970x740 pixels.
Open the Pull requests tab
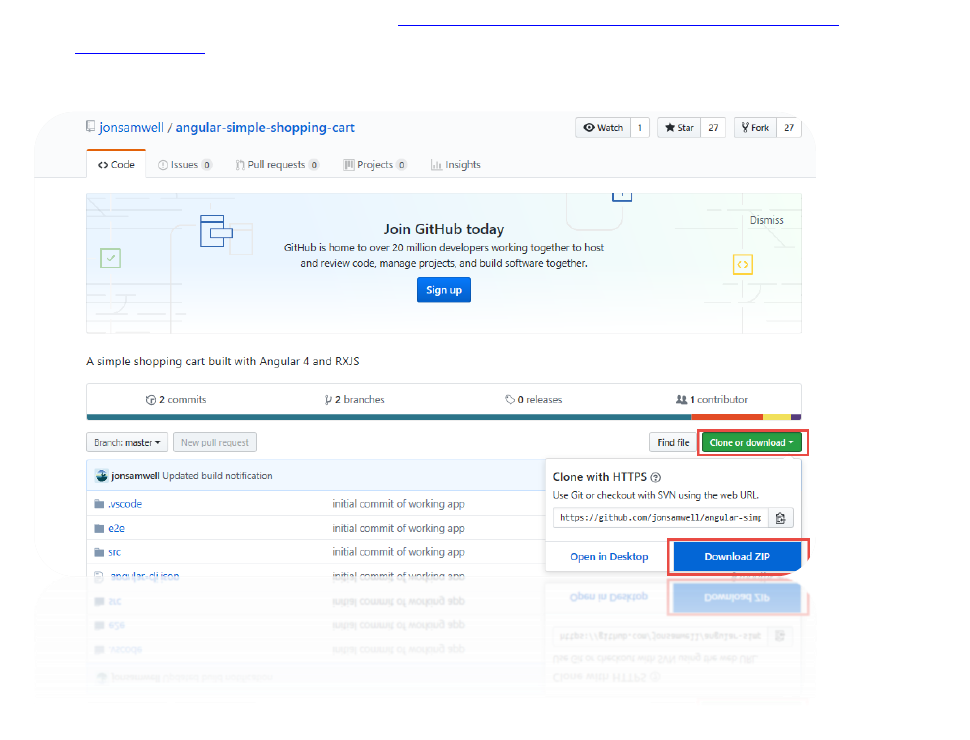pyautogui.click(x=277, y=165)
